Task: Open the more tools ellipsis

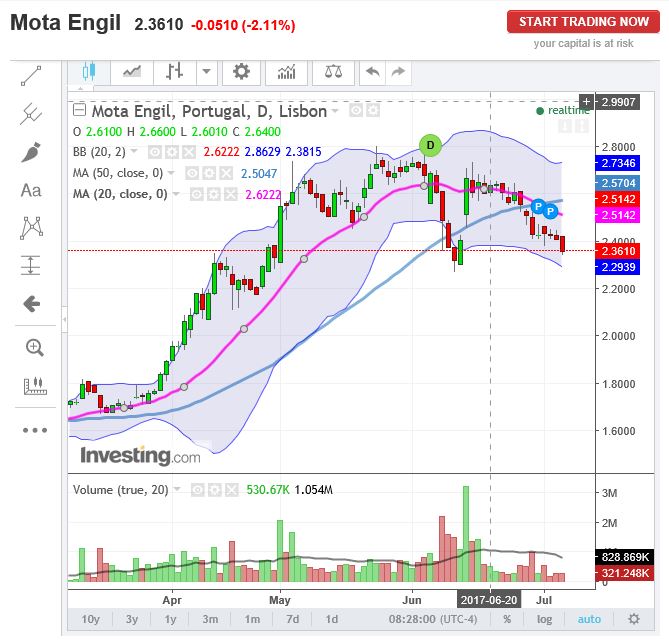Action: pos(35,430)
